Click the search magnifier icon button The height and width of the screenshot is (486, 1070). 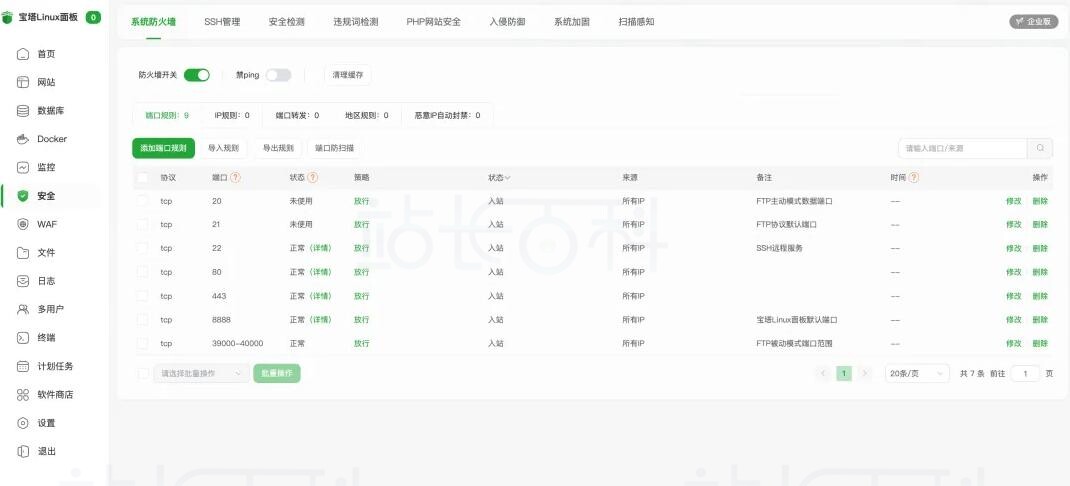(1040, 148)
